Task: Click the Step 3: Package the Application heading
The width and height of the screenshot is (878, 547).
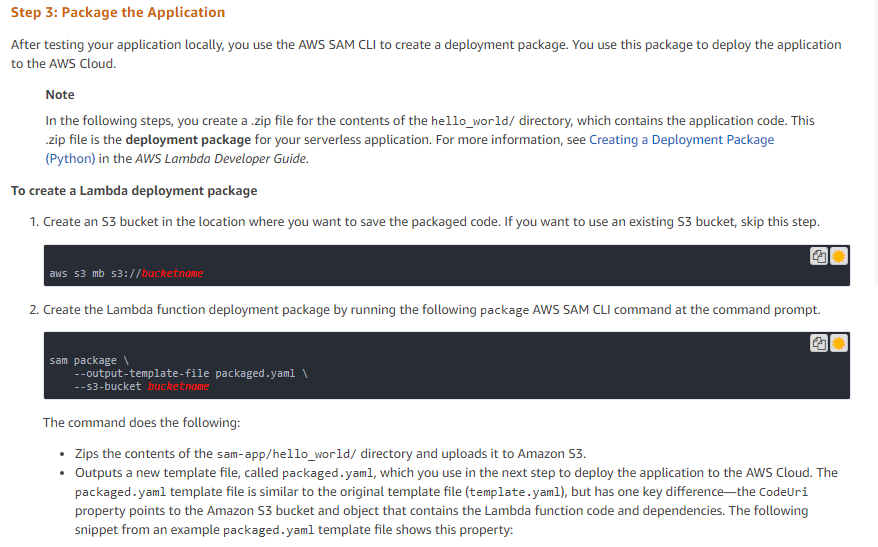Action: click(x=118, y=12)
